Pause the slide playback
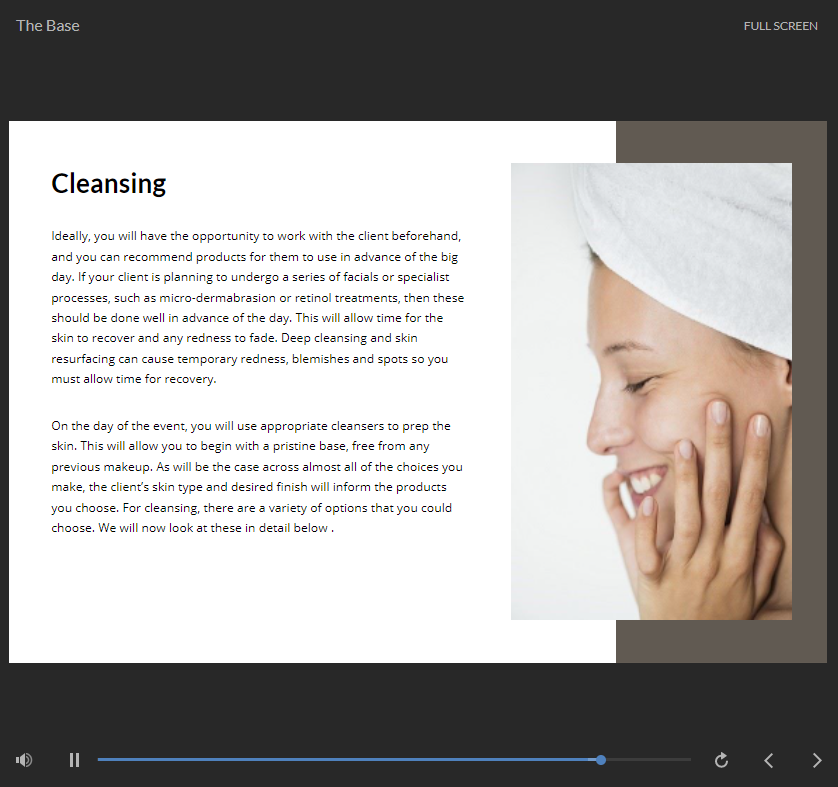This screenshot has height=787, width=838. (x=74, y=760)
